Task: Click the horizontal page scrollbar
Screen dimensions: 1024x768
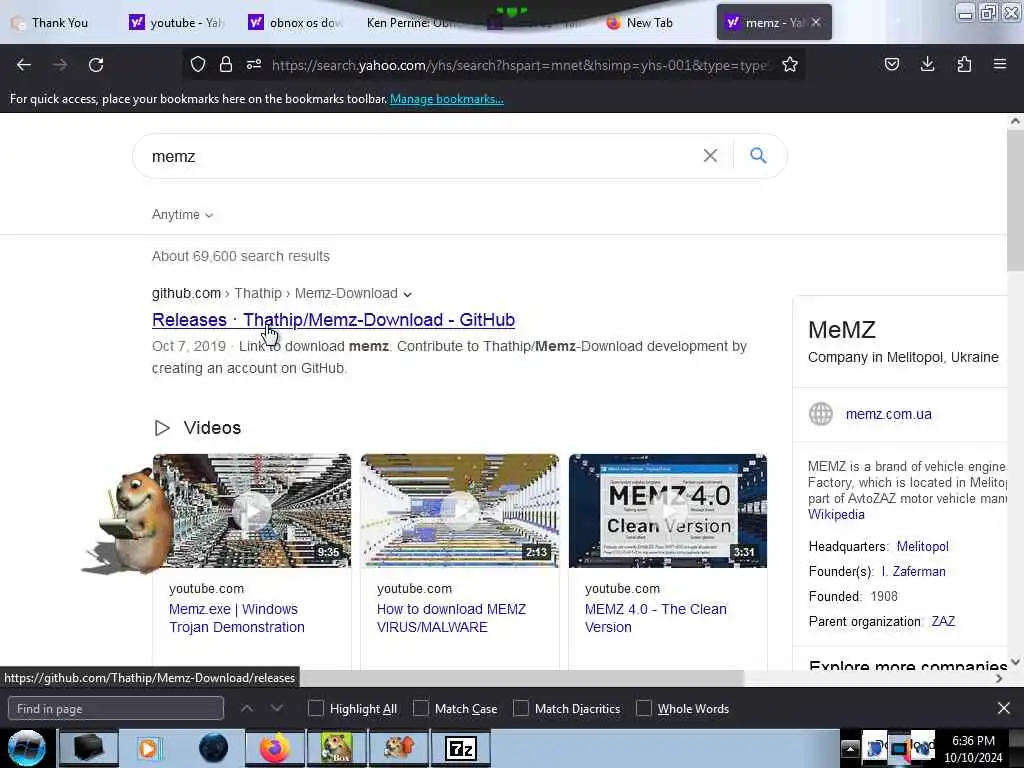Action: 521,678
